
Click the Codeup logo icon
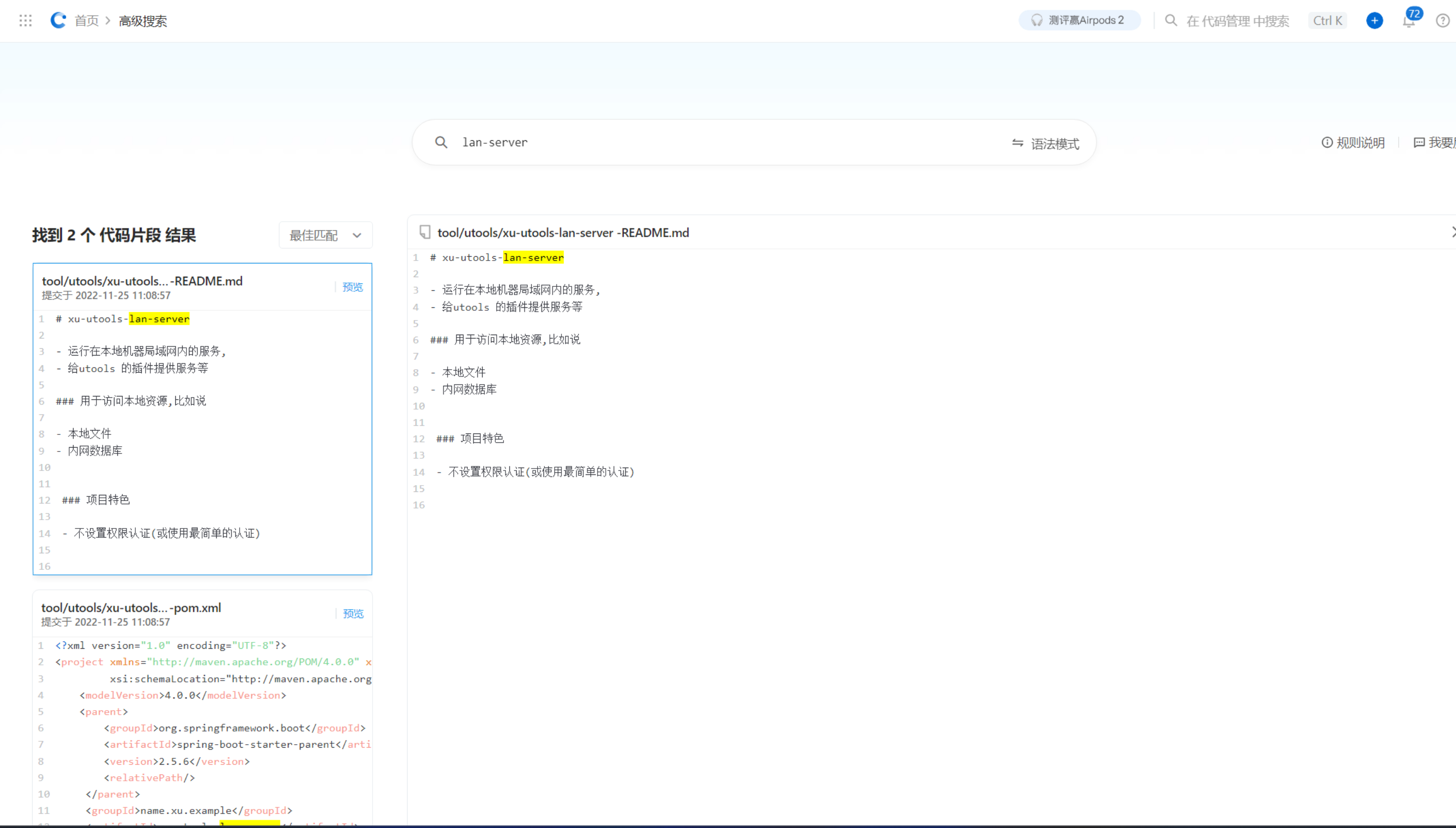(x=58, y=20)
